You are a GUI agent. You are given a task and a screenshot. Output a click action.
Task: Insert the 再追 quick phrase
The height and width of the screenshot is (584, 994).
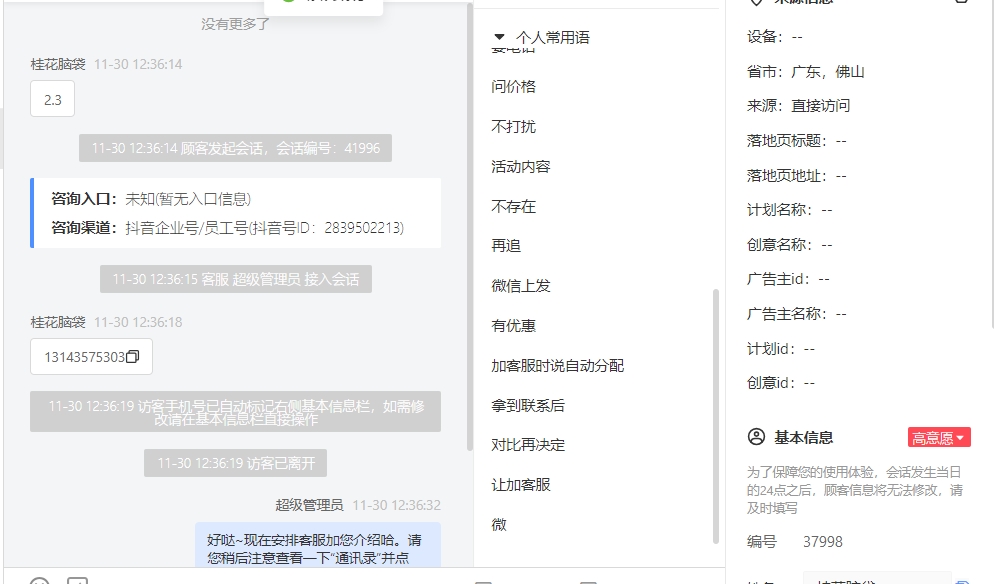[x=506, y=246]
